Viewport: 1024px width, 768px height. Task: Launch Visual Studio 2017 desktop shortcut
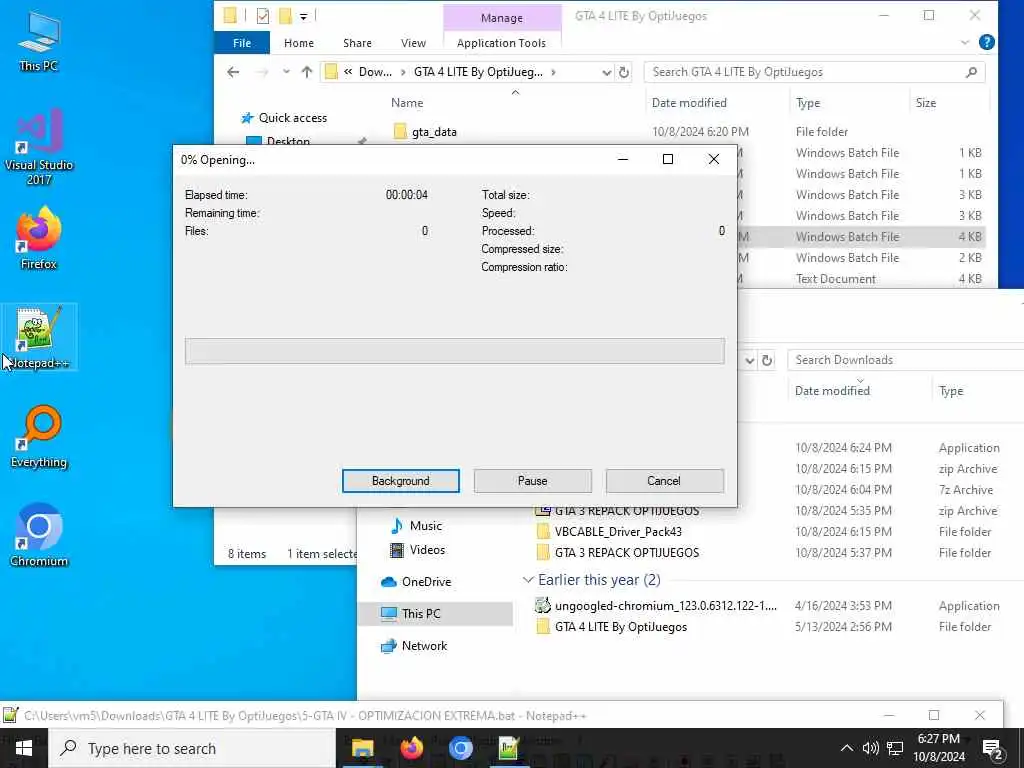coord(39,147)
